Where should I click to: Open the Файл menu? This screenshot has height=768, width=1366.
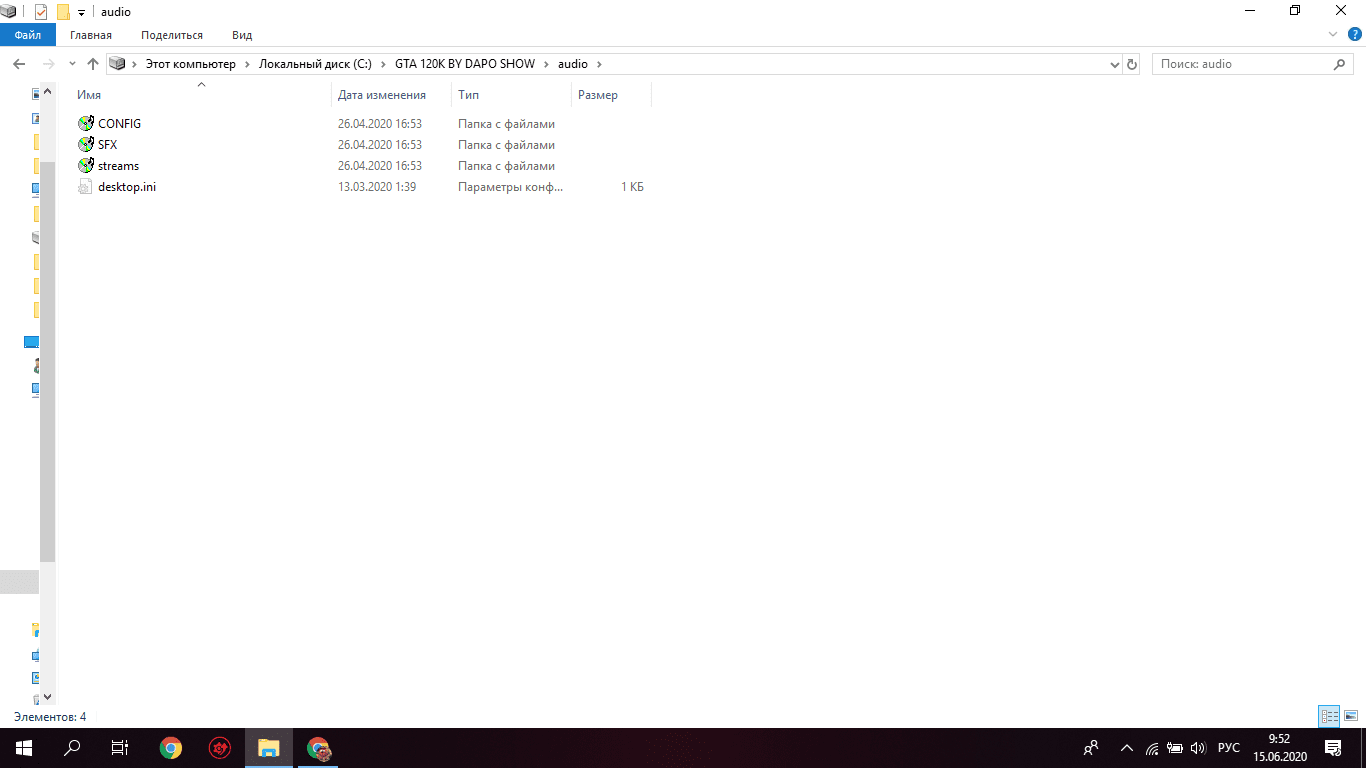click(27, 35)
